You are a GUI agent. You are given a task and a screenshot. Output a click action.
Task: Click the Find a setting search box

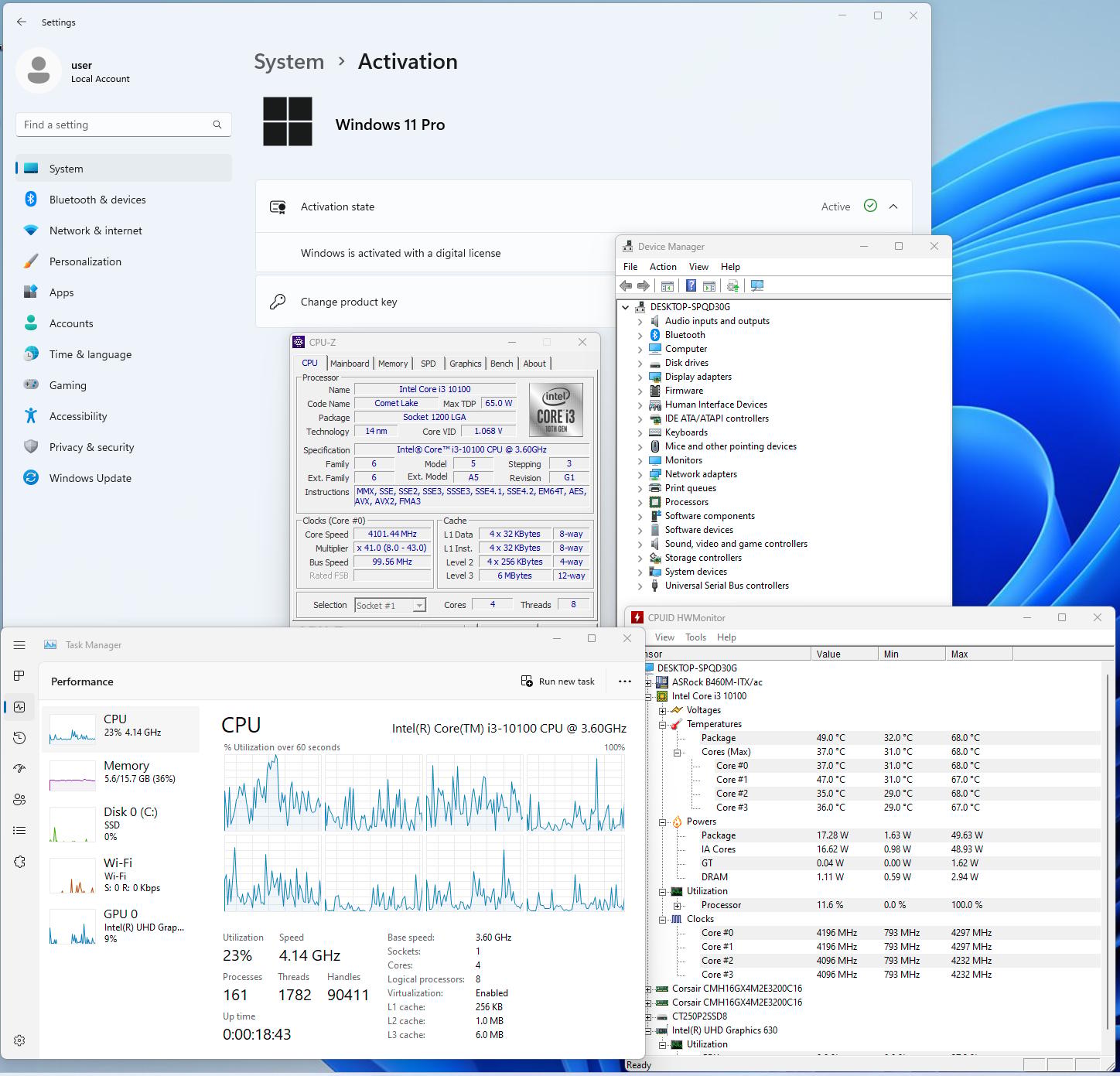click(124, 125)
